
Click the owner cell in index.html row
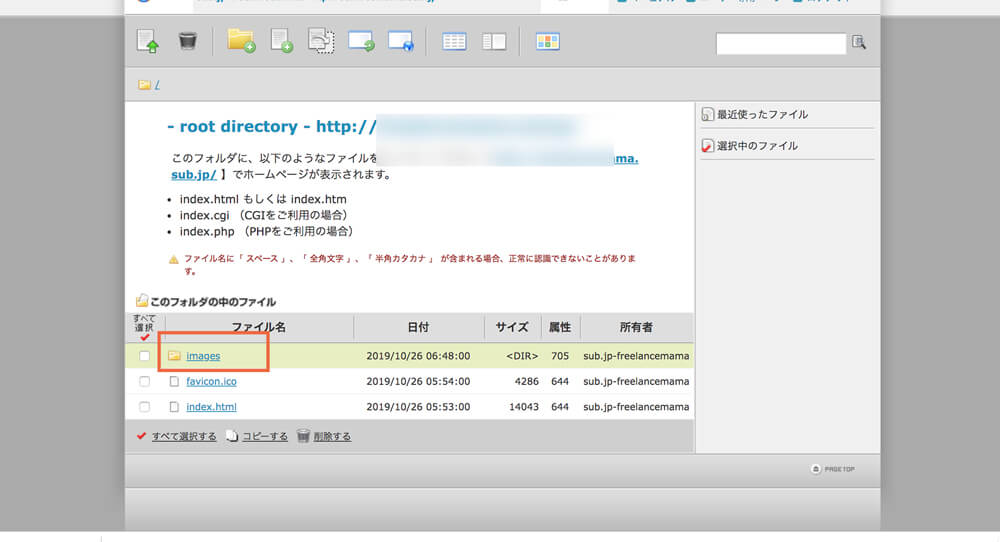point(636,407)
